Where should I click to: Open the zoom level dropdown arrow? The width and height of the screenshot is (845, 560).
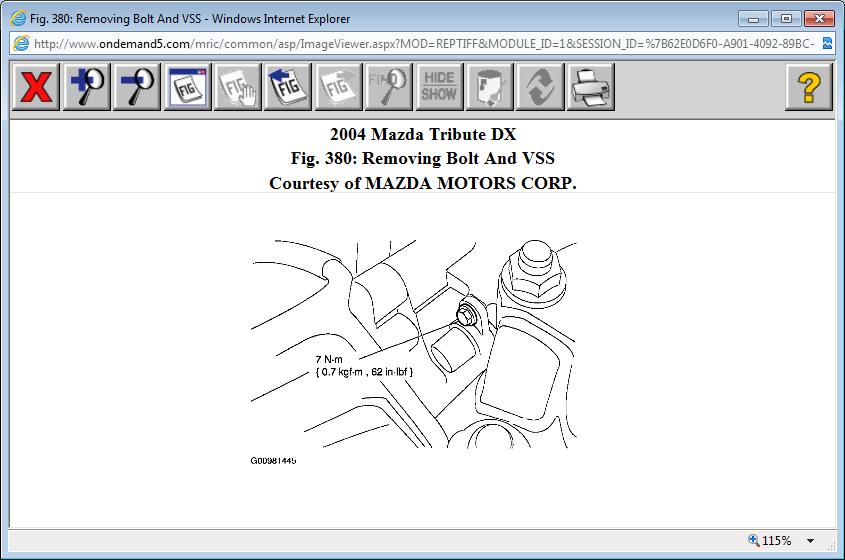pyautogui.click(x=811, y=541)
